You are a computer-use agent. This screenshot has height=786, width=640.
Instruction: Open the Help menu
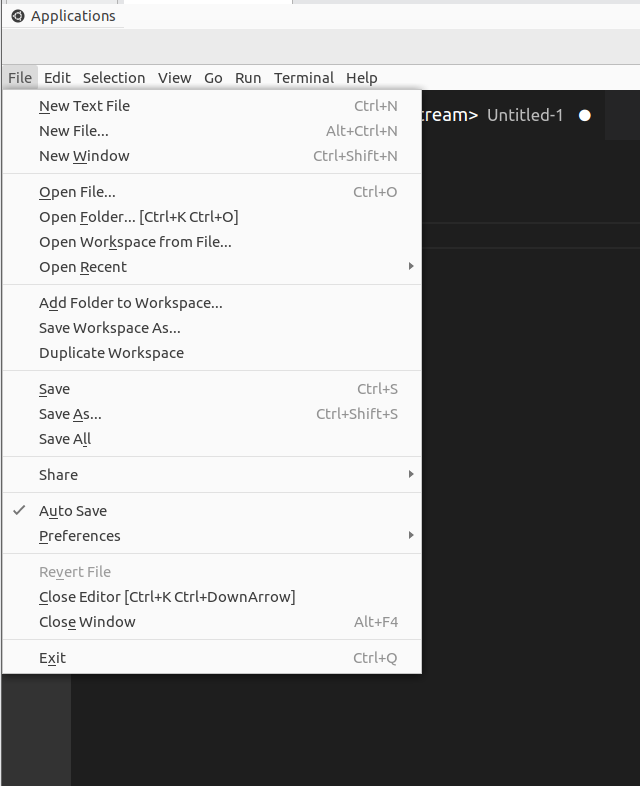click(362, 78)
